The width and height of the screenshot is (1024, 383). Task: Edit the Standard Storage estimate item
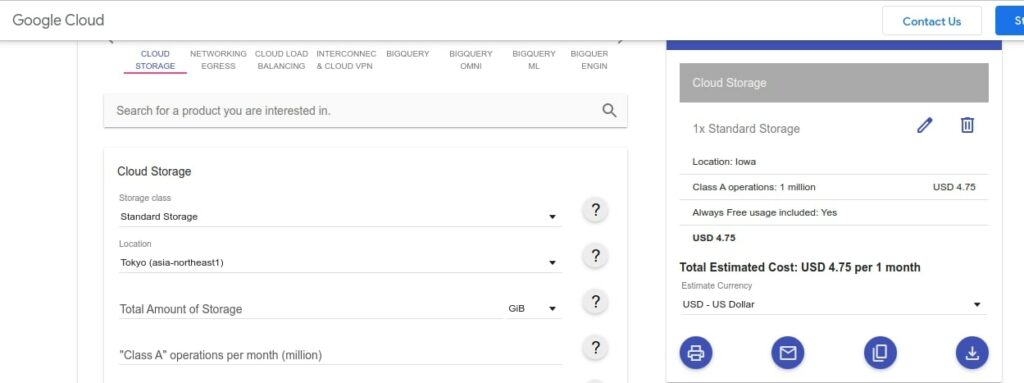click(x=924, y=125)
